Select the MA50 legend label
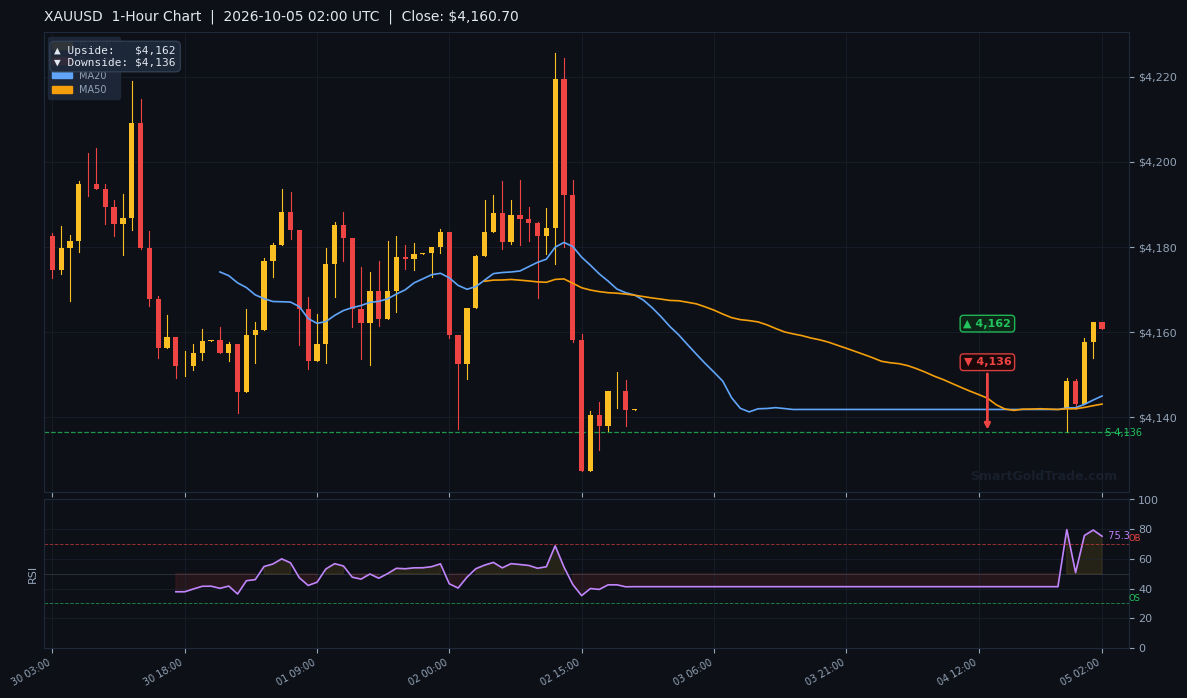The width and height of the screenshot is (1187, 698). pyautogui.click(x=92, y=89)
